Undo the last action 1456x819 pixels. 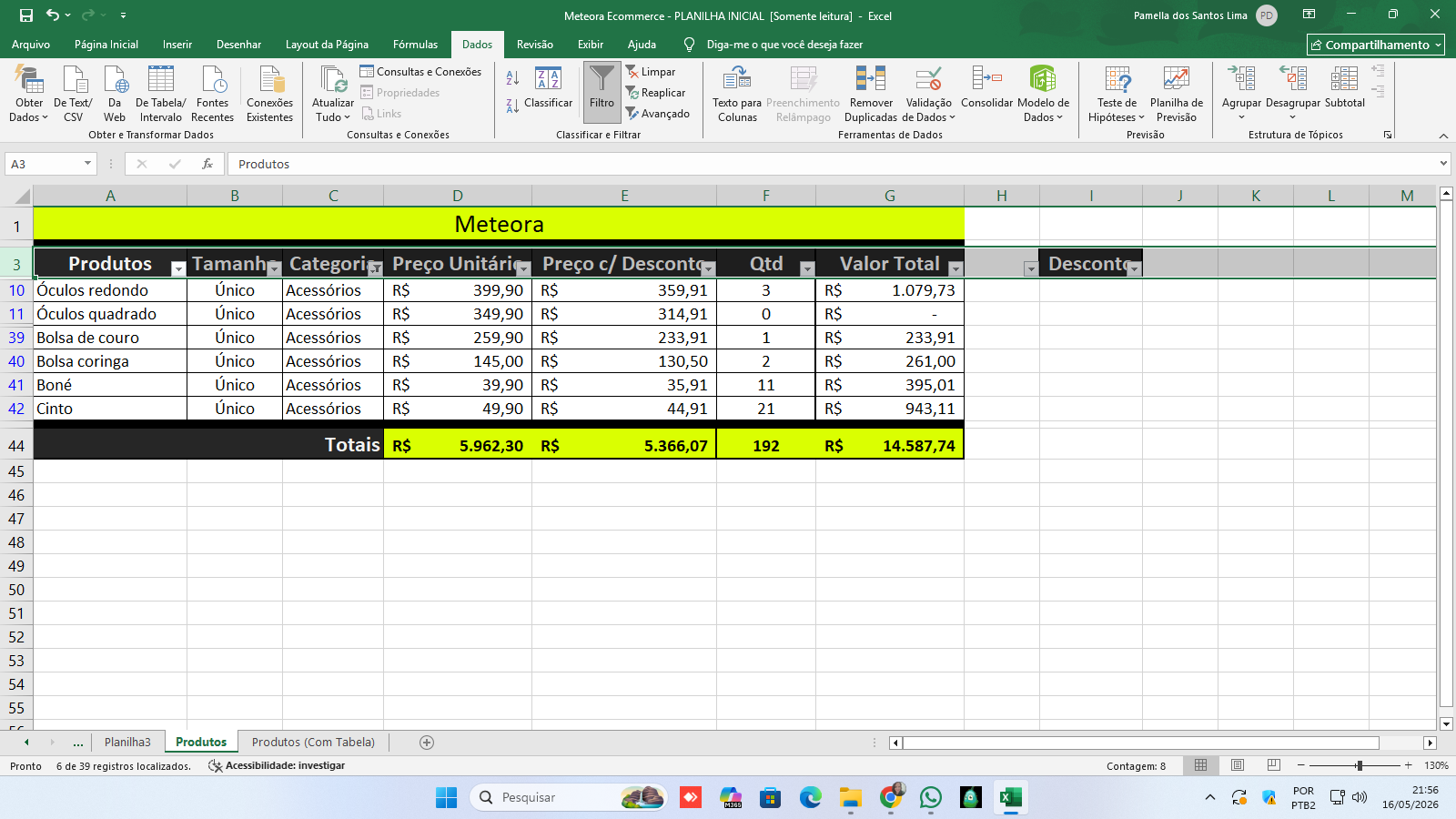[53, 15]
